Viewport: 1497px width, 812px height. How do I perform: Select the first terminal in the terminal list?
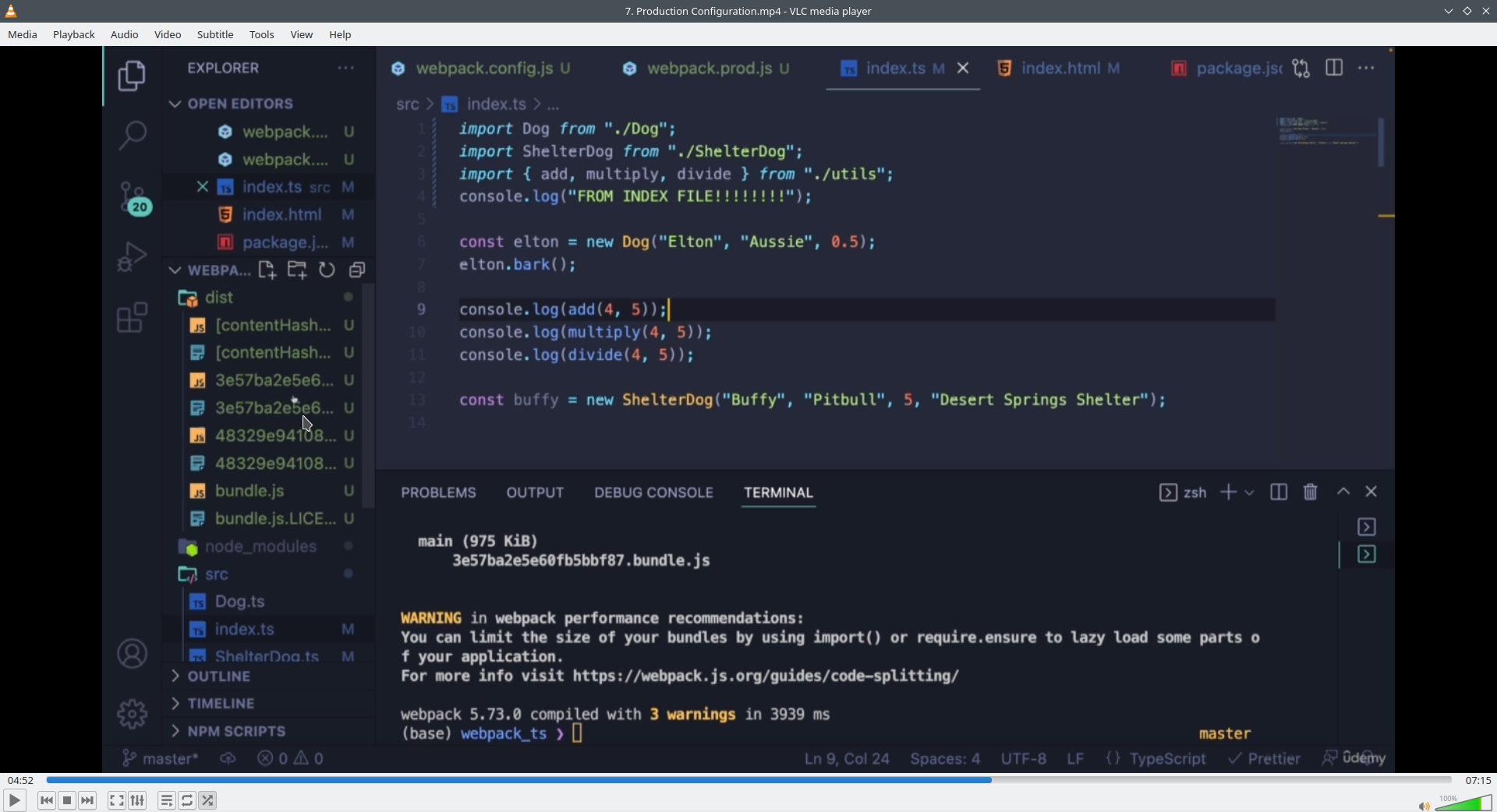1367,528
